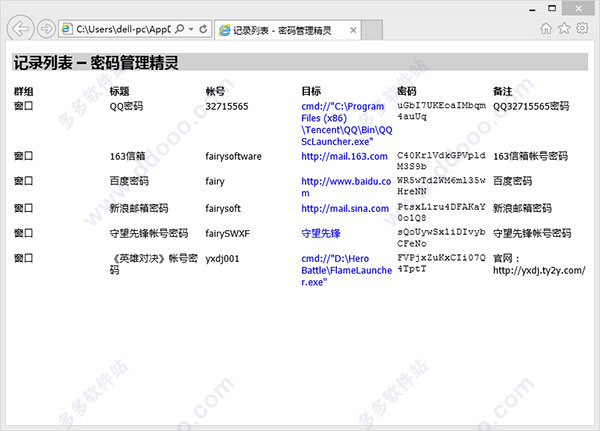The width and height of the screenshot is (600, 431).
Task: Open the http://mail.sina.com link
Action: point(345,208)
